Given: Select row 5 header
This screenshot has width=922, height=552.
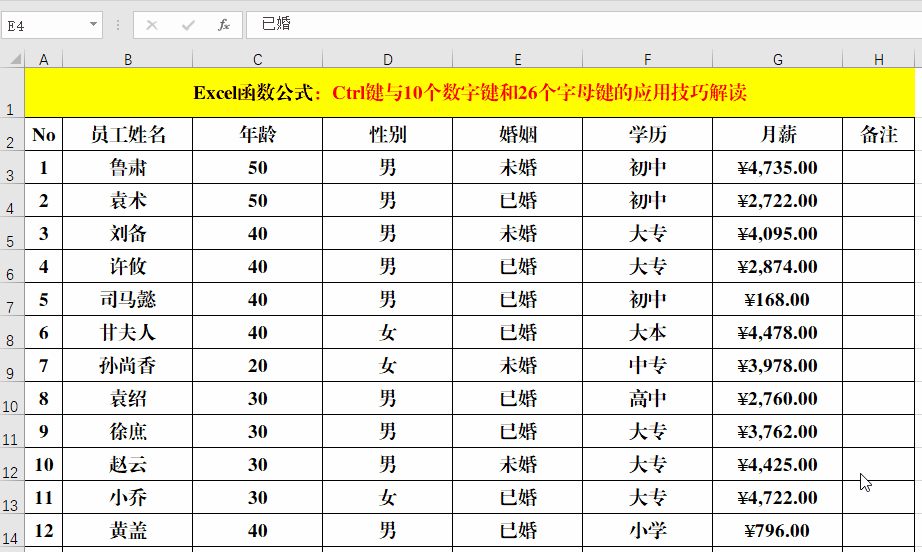Looking at the screenshot, I should pos(12,233).
